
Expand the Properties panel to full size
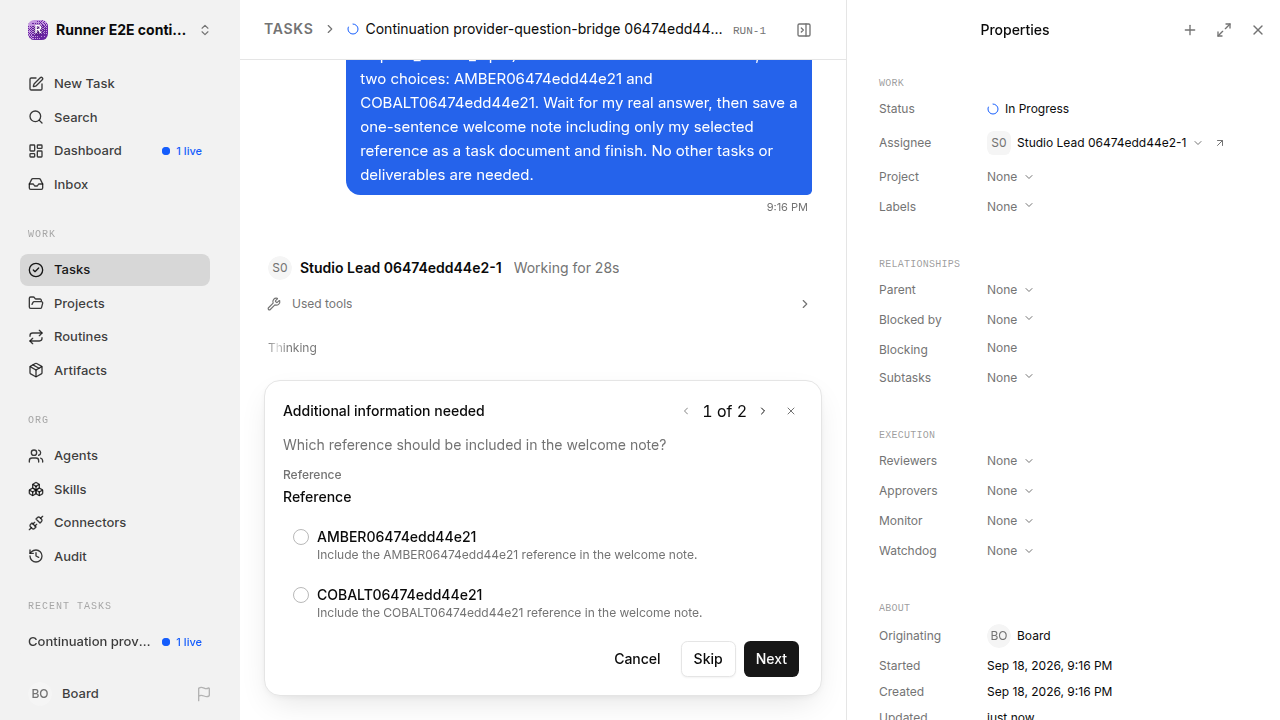[x=1224, y=30]
